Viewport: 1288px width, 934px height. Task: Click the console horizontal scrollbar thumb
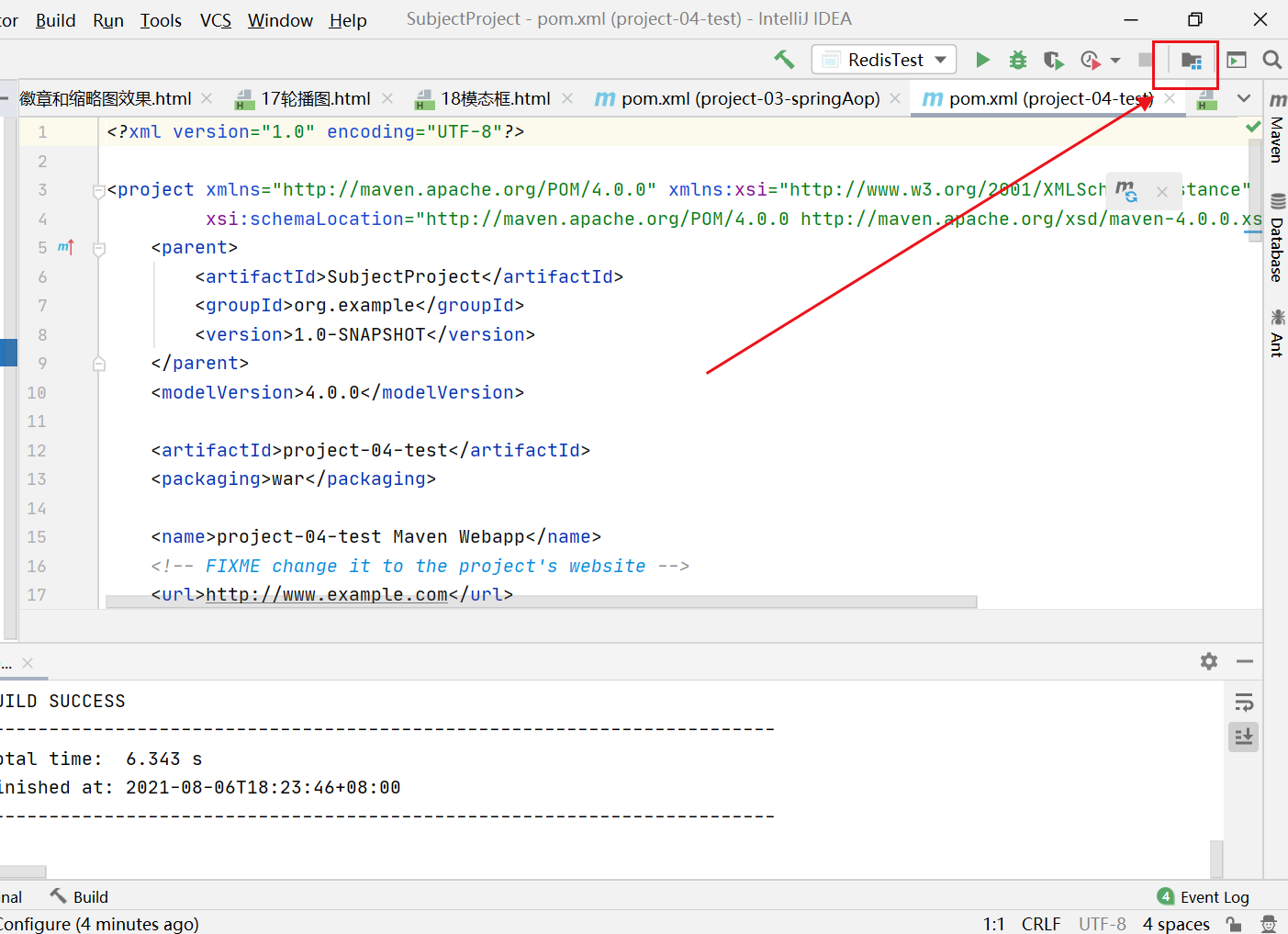[22, 872]
